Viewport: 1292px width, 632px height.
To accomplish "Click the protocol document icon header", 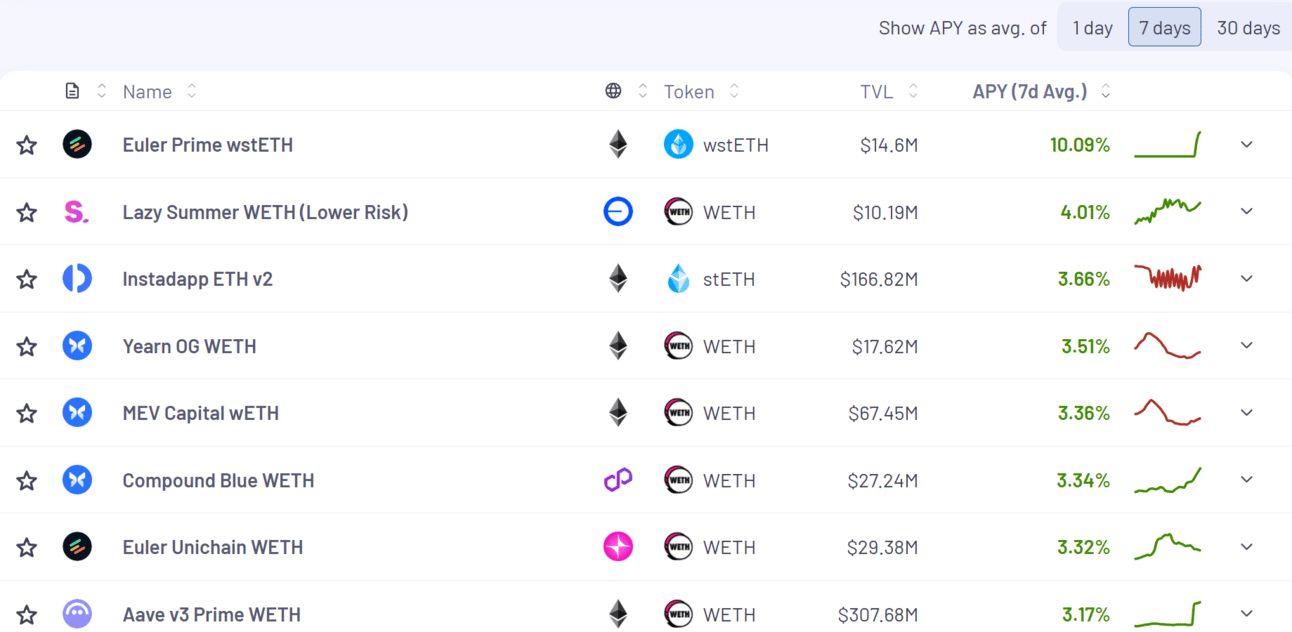I will [72, 91].
